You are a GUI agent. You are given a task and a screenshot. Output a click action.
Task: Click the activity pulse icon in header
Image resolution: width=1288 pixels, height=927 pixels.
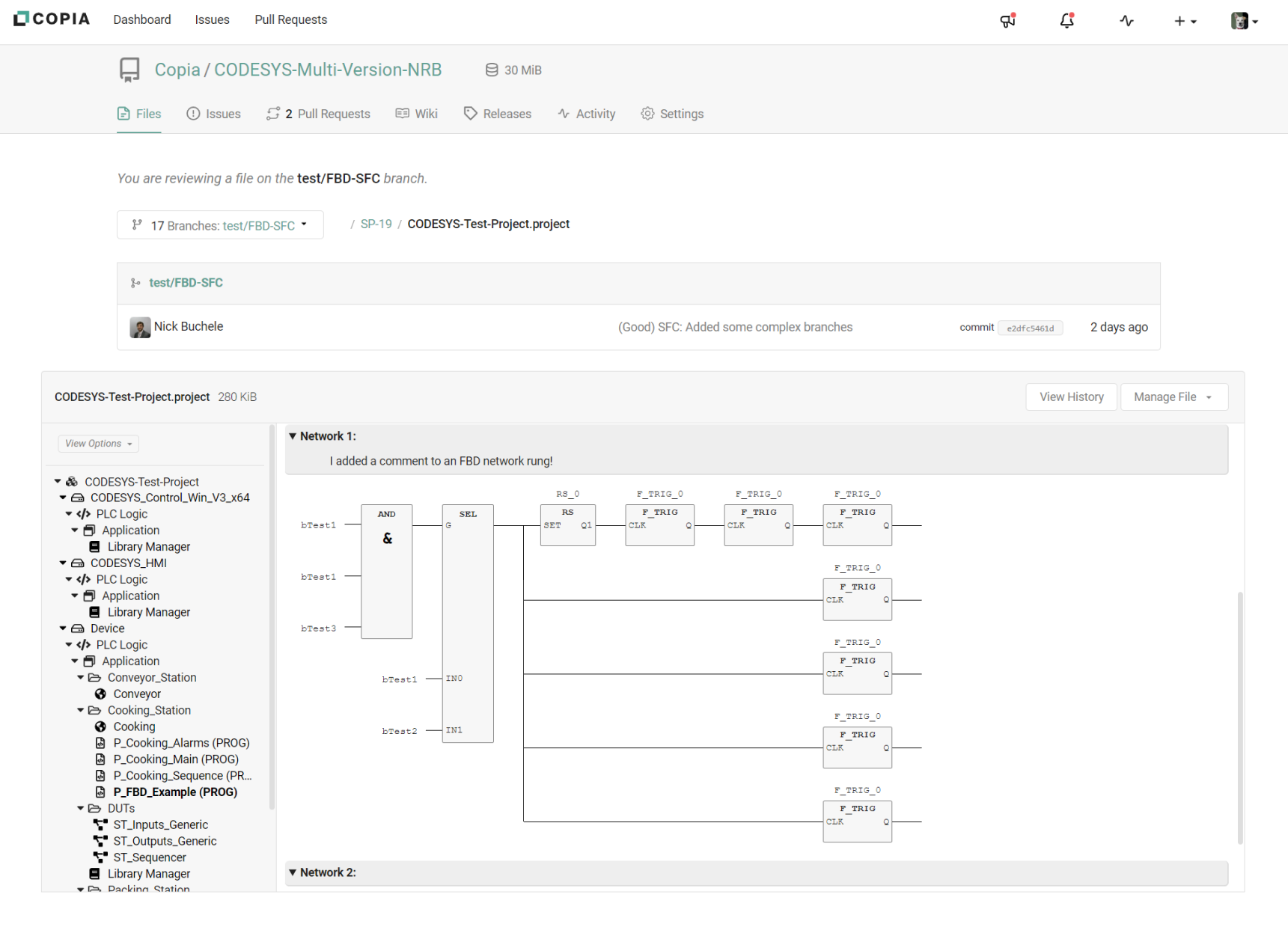1126,21
